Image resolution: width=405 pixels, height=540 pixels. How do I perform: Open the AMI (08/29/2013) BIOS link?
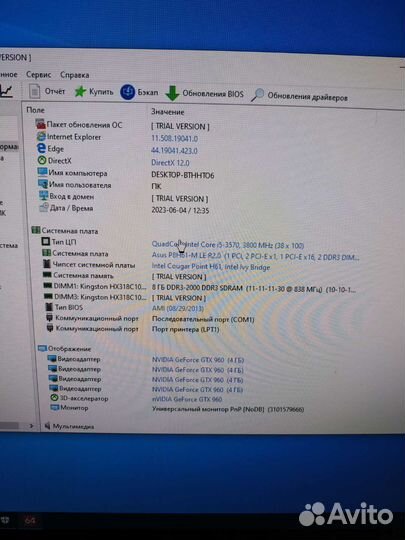178,308
